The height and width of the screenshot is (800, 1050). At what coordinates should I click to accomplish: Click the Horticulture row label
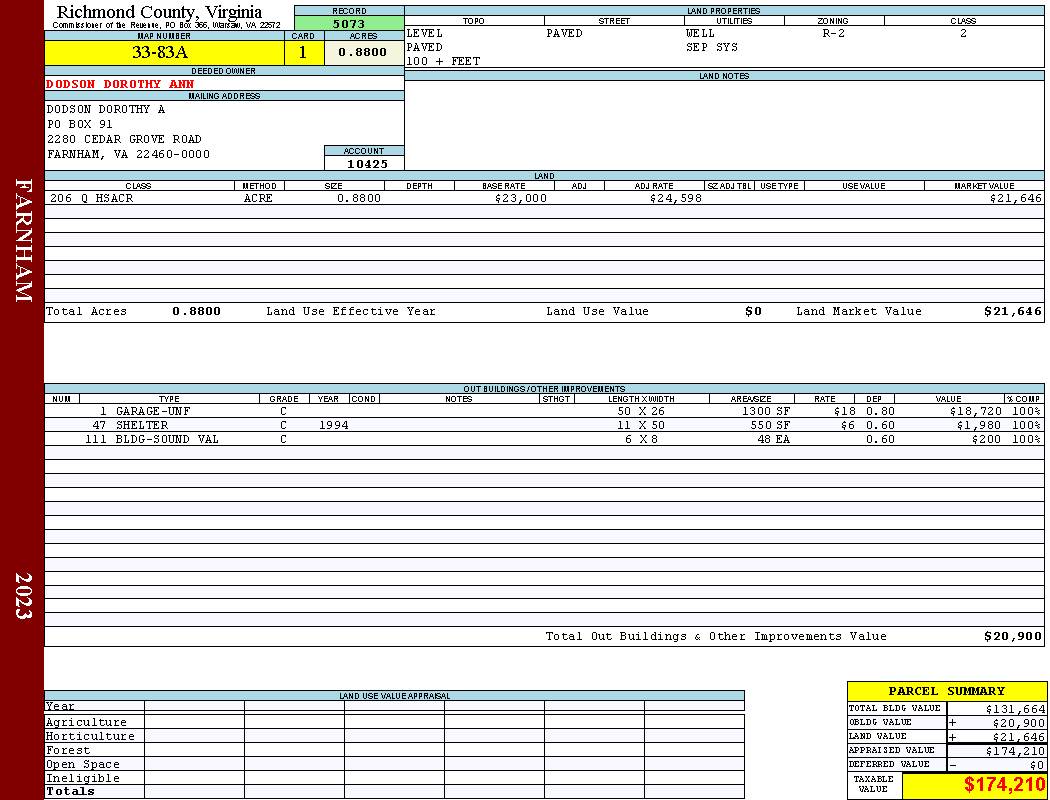(x=90, y=736)
